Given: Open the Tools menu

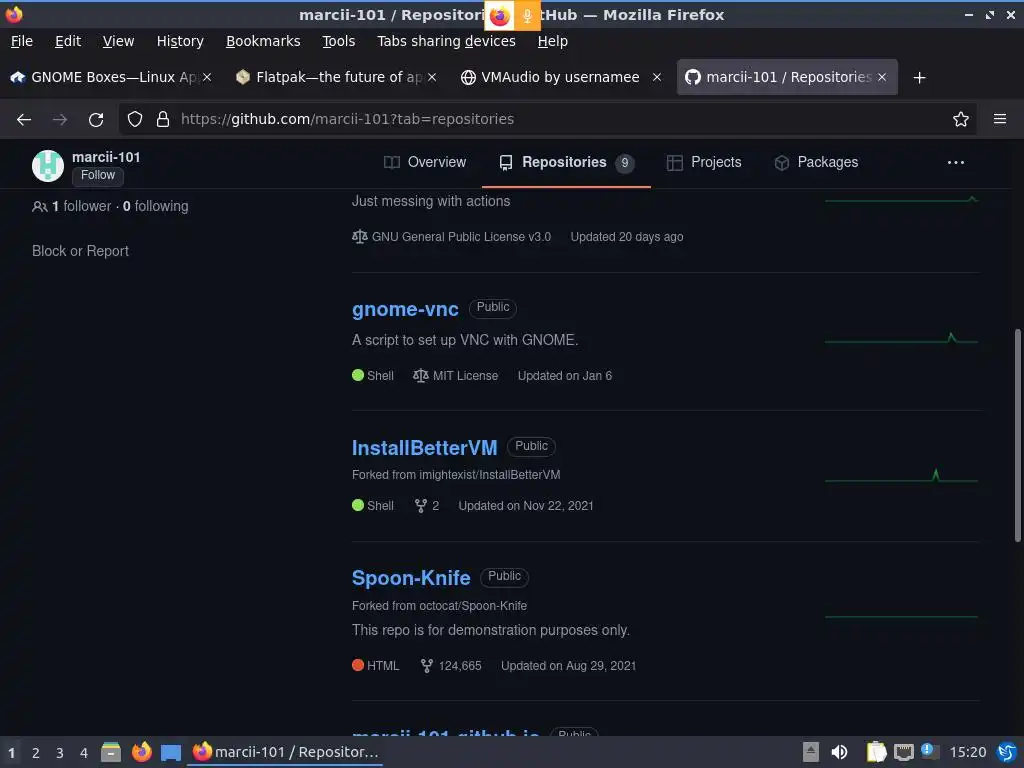Looking at the screenshot, I should pyautogui.click(x=338, y=41).
